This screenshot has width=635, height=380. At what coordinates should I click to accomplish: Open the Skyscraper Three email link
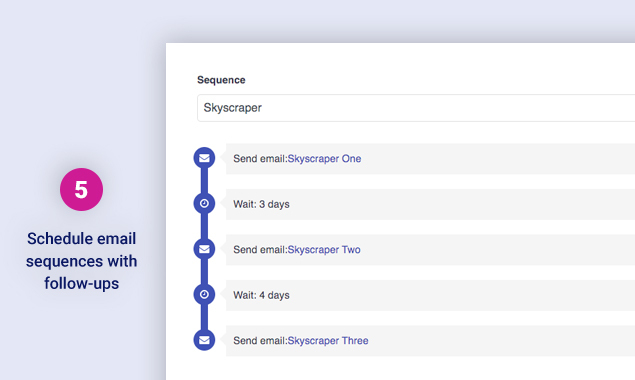328,341
